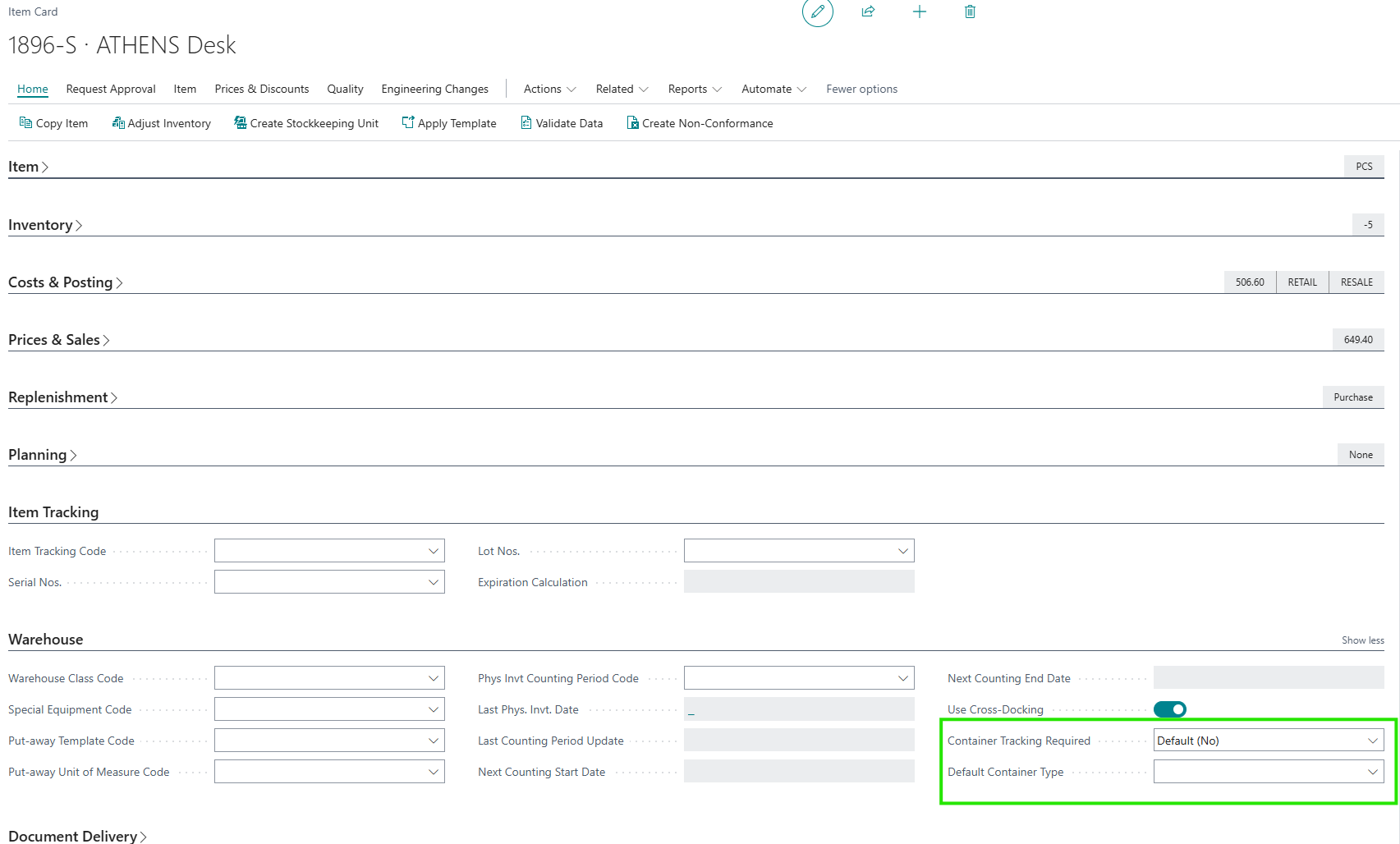This screenshot has height=844, width=1400.
Task: Click the Validate Data icon
Action: pos(526,123)
